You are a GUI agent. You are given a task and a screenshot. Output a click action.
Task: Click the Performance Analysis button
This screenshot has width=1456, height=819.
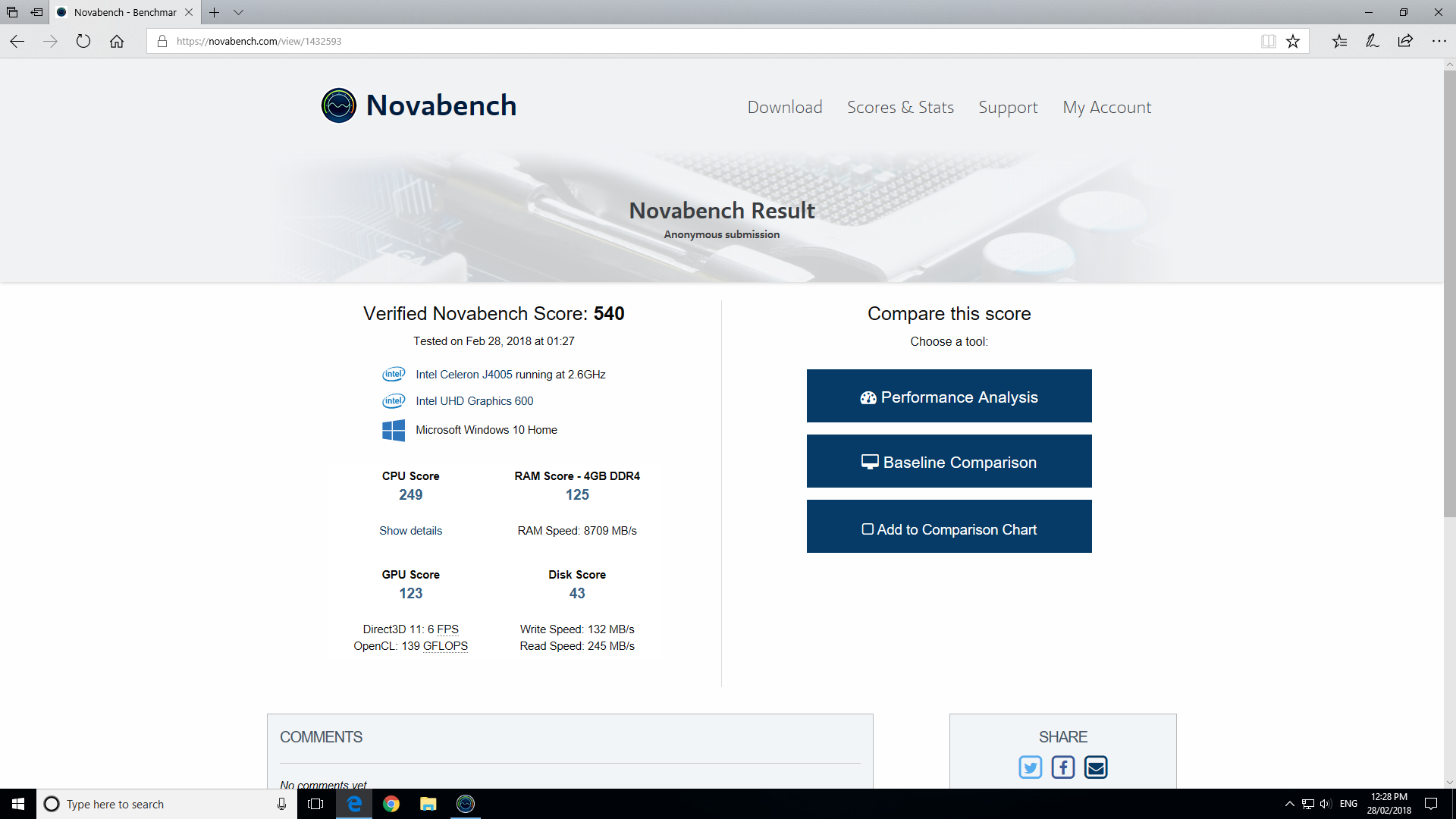pos(949,397)
